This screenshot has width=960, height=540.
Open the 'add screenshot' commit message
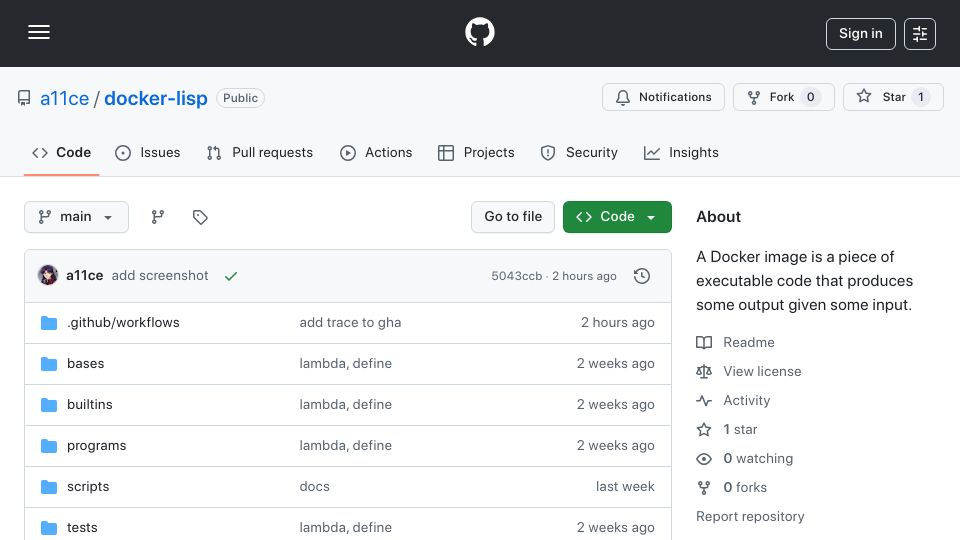(160, 276)
